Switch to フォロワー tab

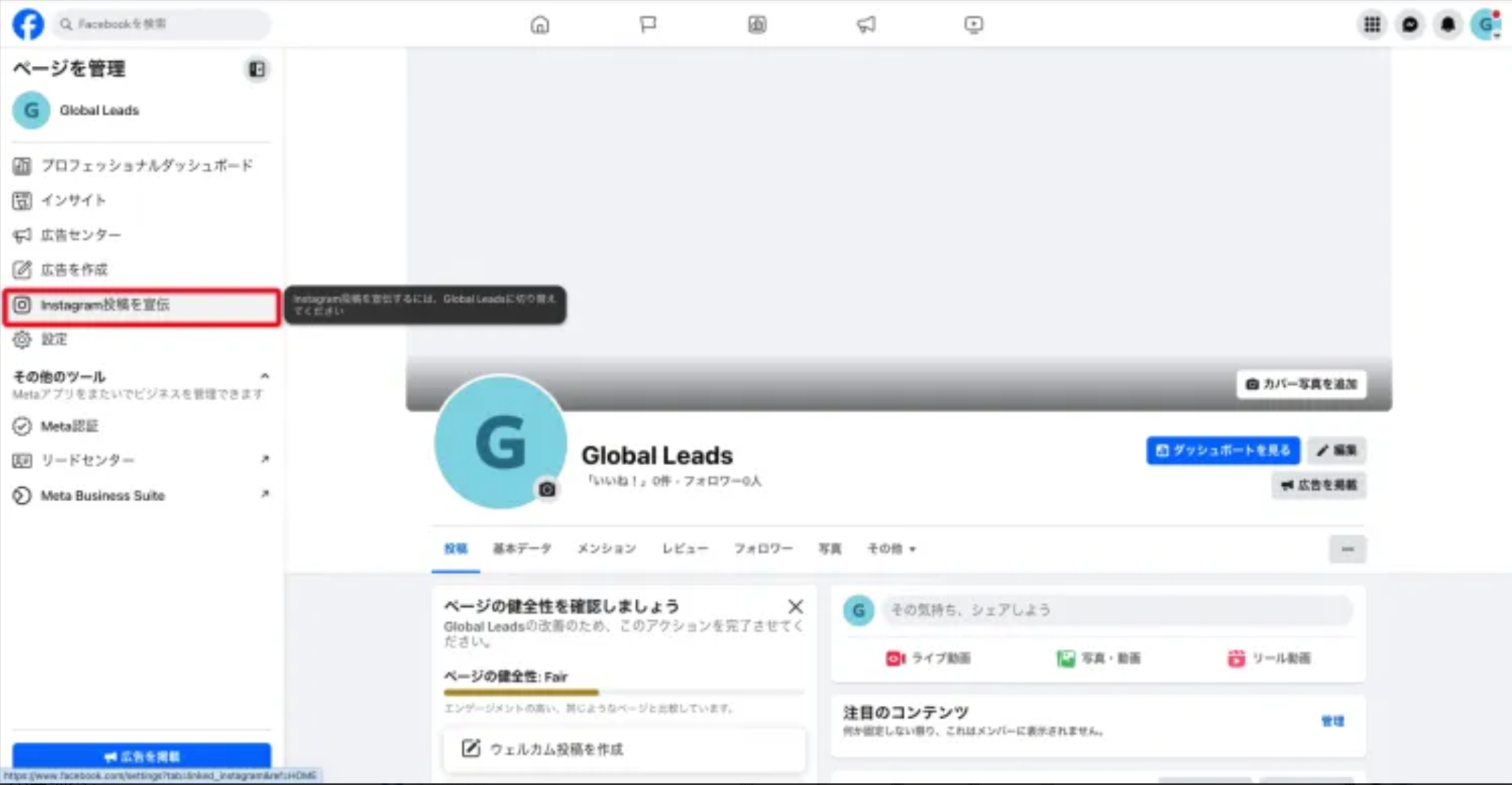click(763, 549)
